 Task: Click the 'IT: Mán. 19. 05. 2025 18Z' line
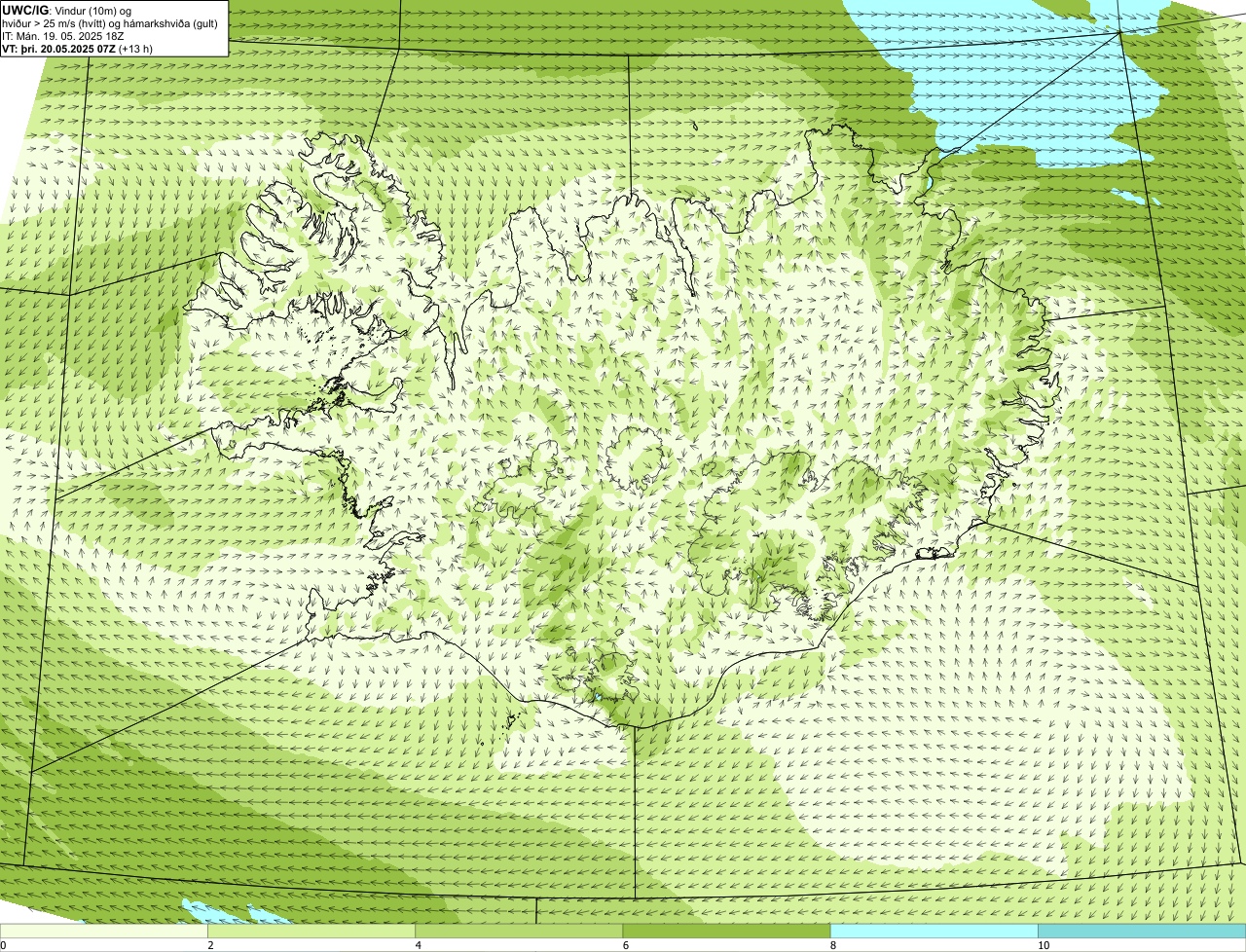pos(63,35)
